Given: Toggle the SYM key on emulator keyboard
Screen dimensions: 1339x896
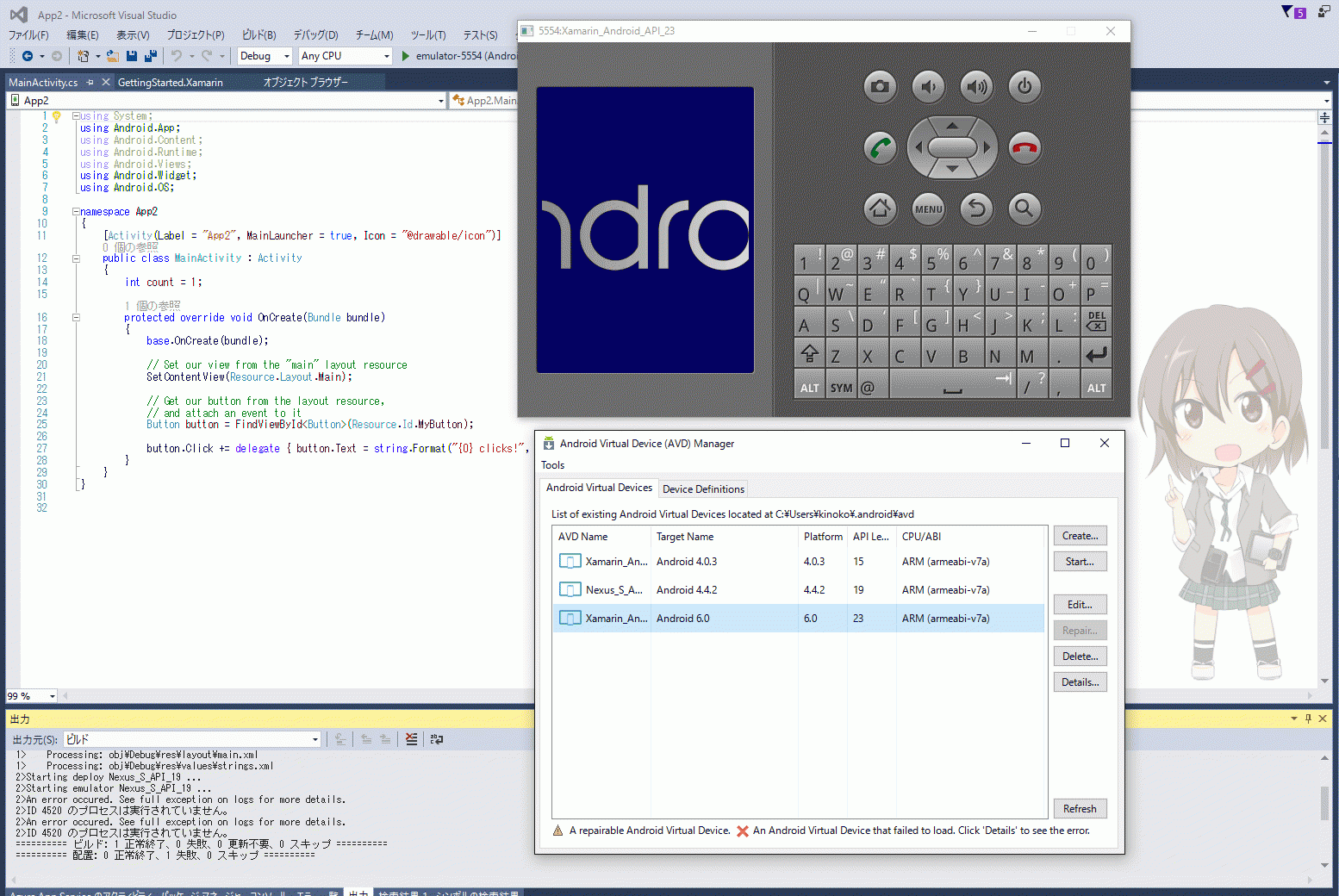Looking at the screenshot, I should click(841, 388).
